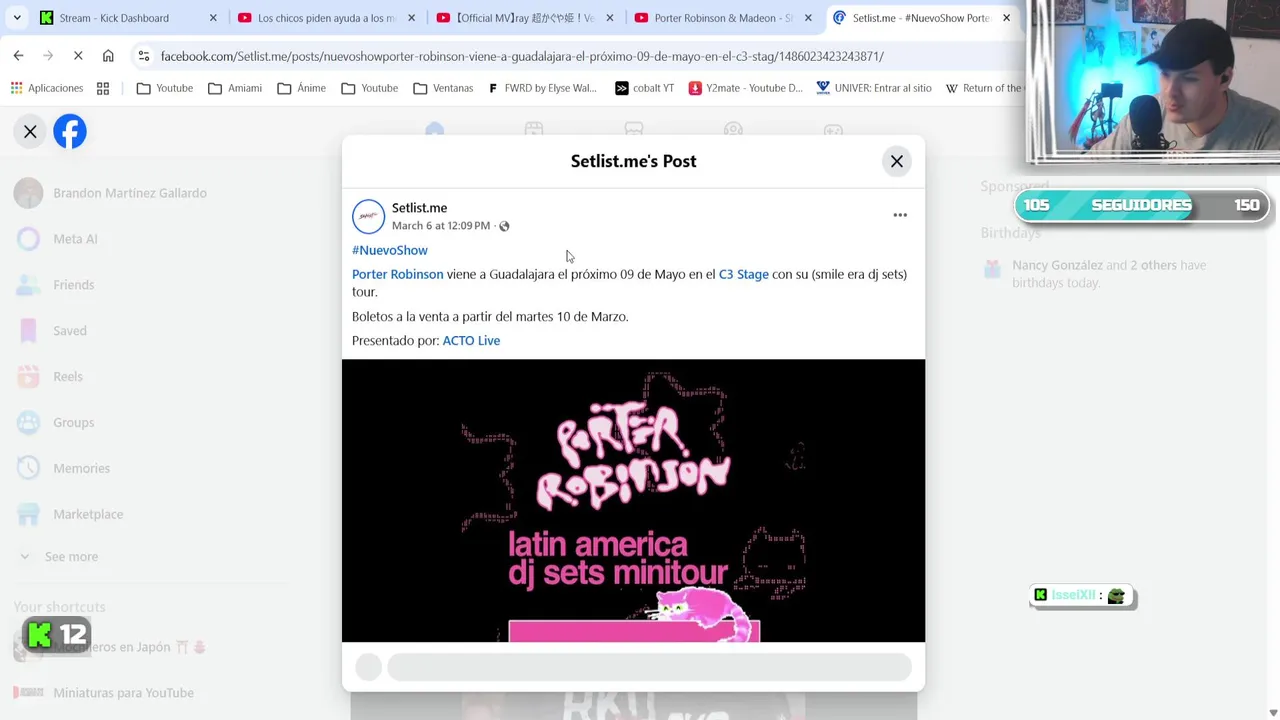
Task: Switch to Stream - Kick Dashboard tab
Action: 128,18
